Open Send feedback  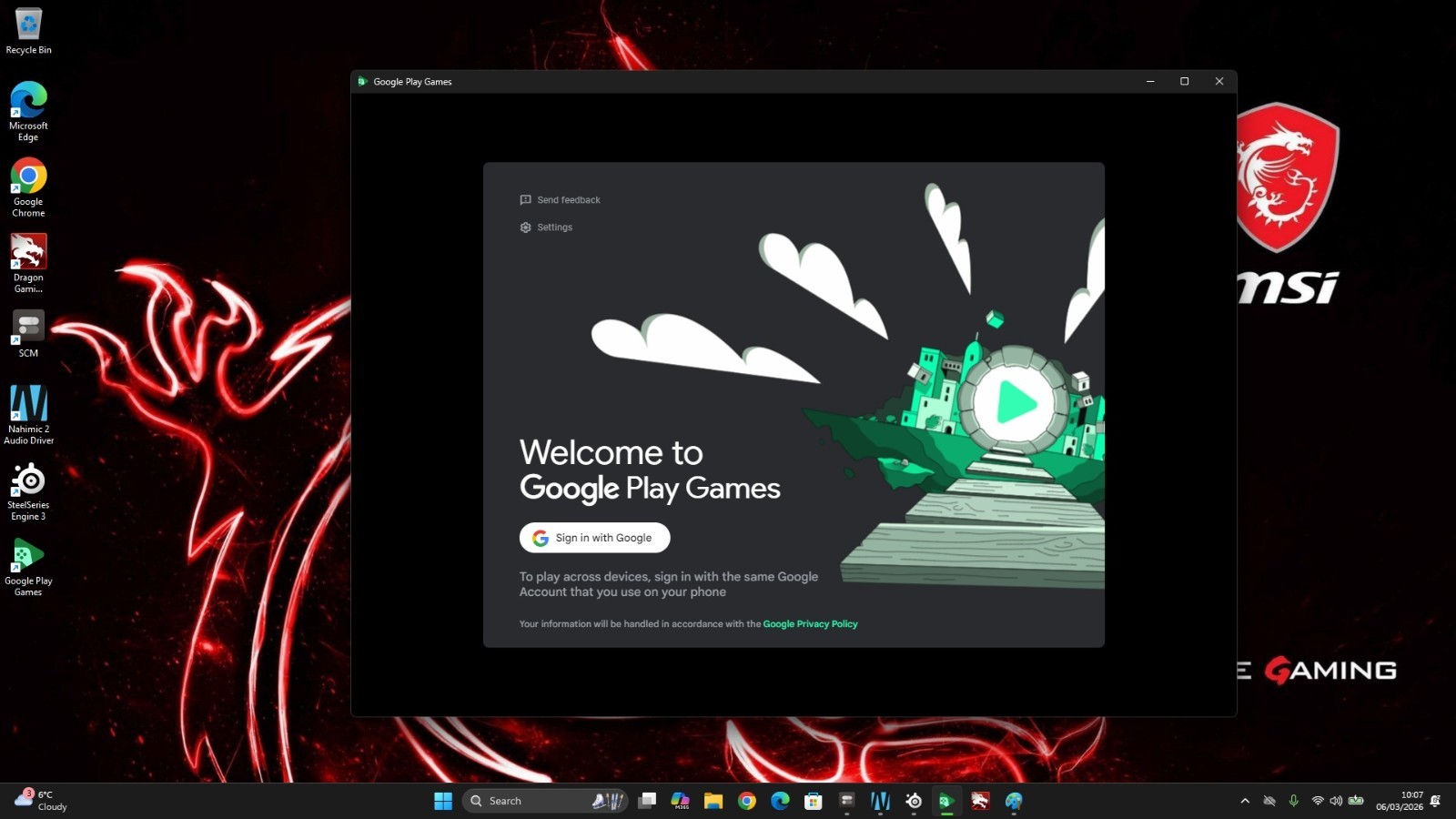click(x=560, y=199)
